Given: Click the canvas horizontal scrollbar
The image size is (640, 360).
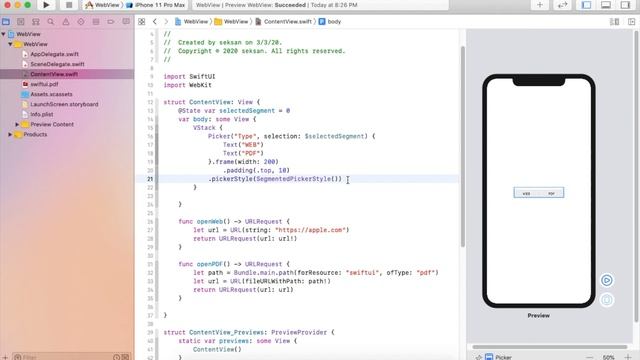Looking at the screenshot, I should pos(550,347).
